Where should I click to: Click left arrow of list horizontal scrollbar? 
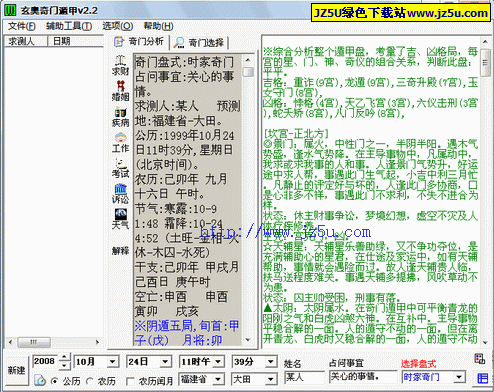[x=10, y=342]
